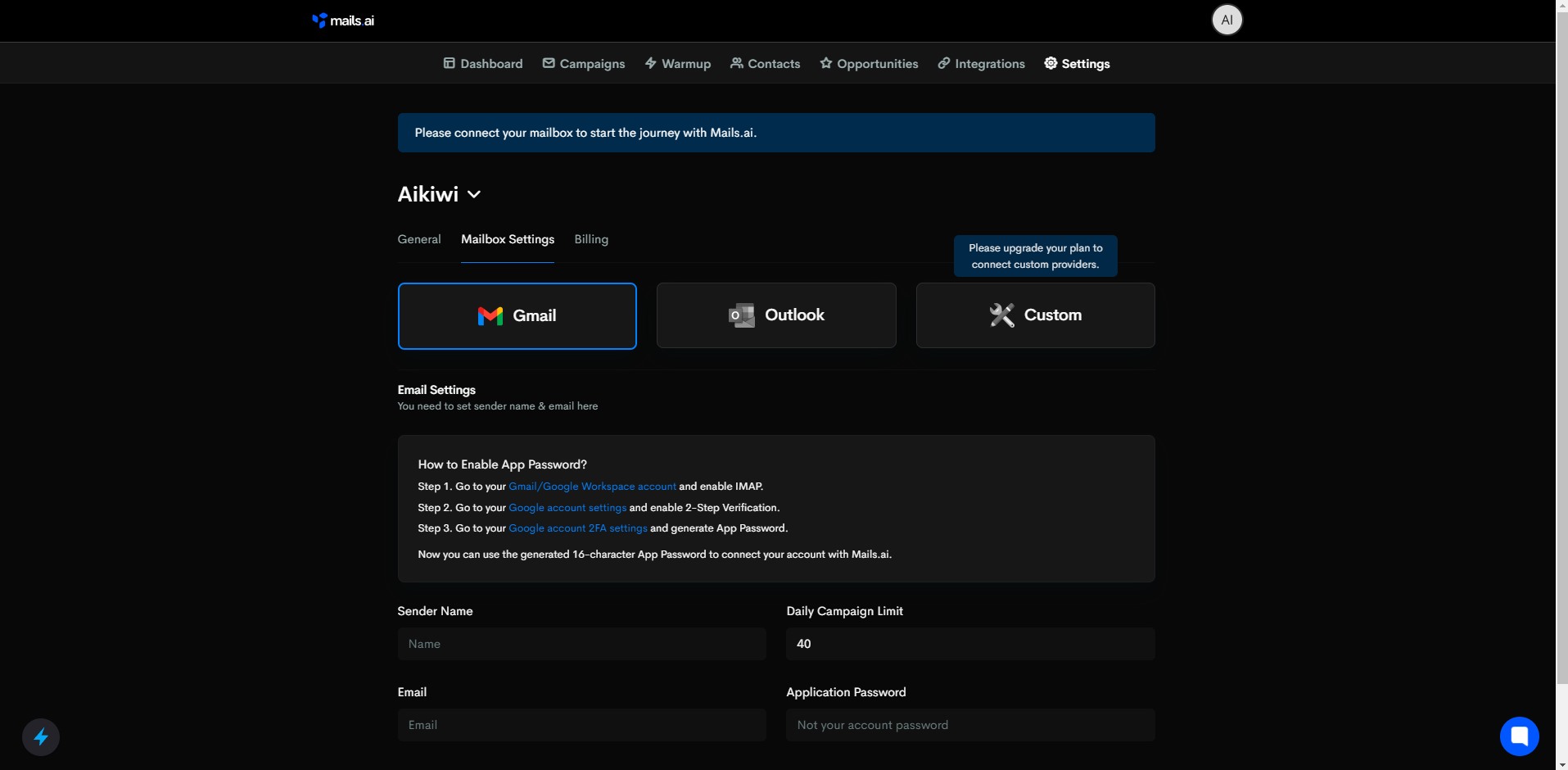Go to Integrations
This screenshot has height=770, width=1568.
[x=982, y=63]
